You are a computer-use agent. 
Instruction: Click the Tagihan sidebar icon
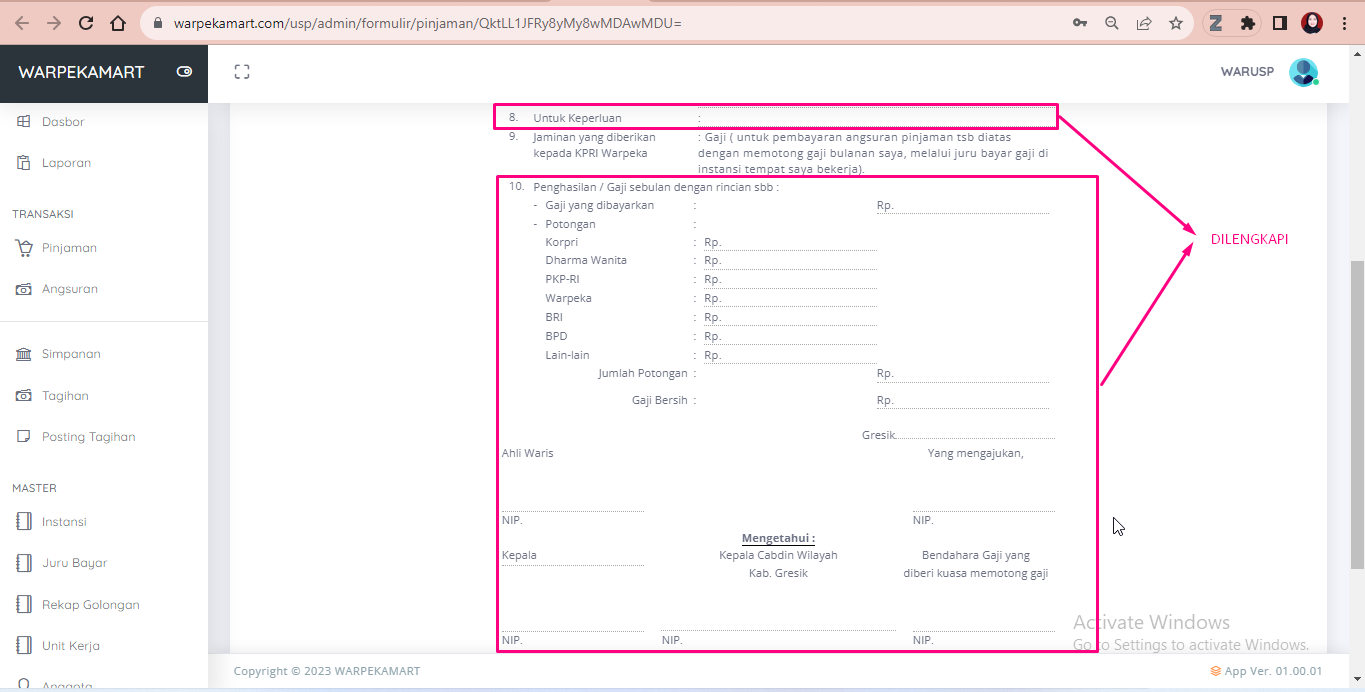(24, 396)
